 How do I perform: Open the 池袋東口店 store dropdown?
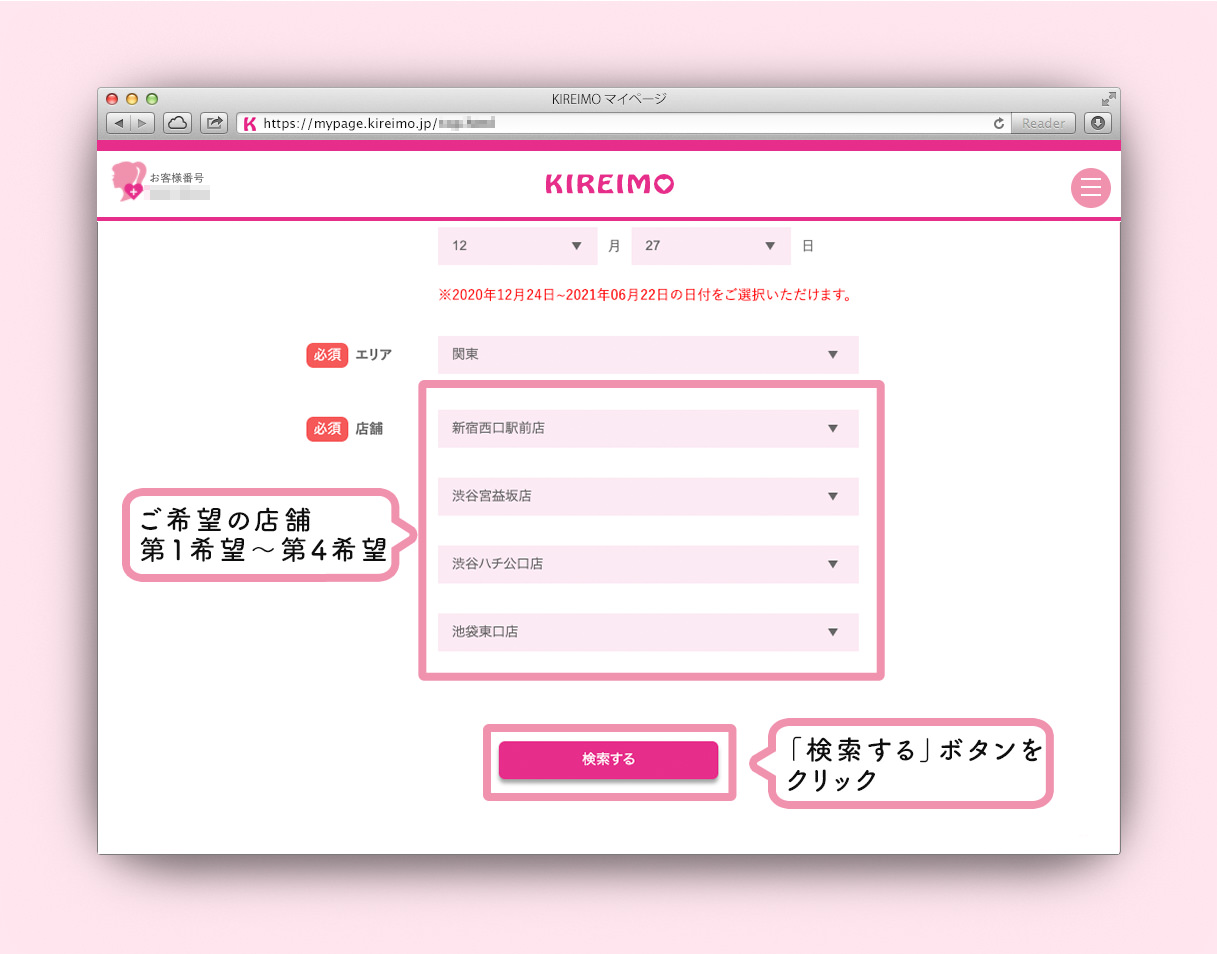coord(648,632)
